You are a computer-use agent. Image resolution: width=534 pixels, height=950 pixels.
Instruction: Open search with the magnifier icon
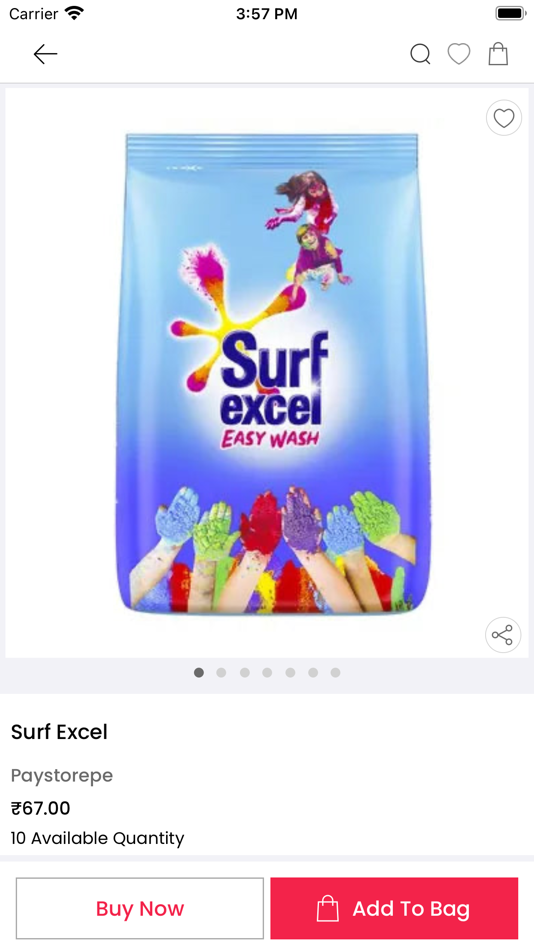tap(420, 55)
